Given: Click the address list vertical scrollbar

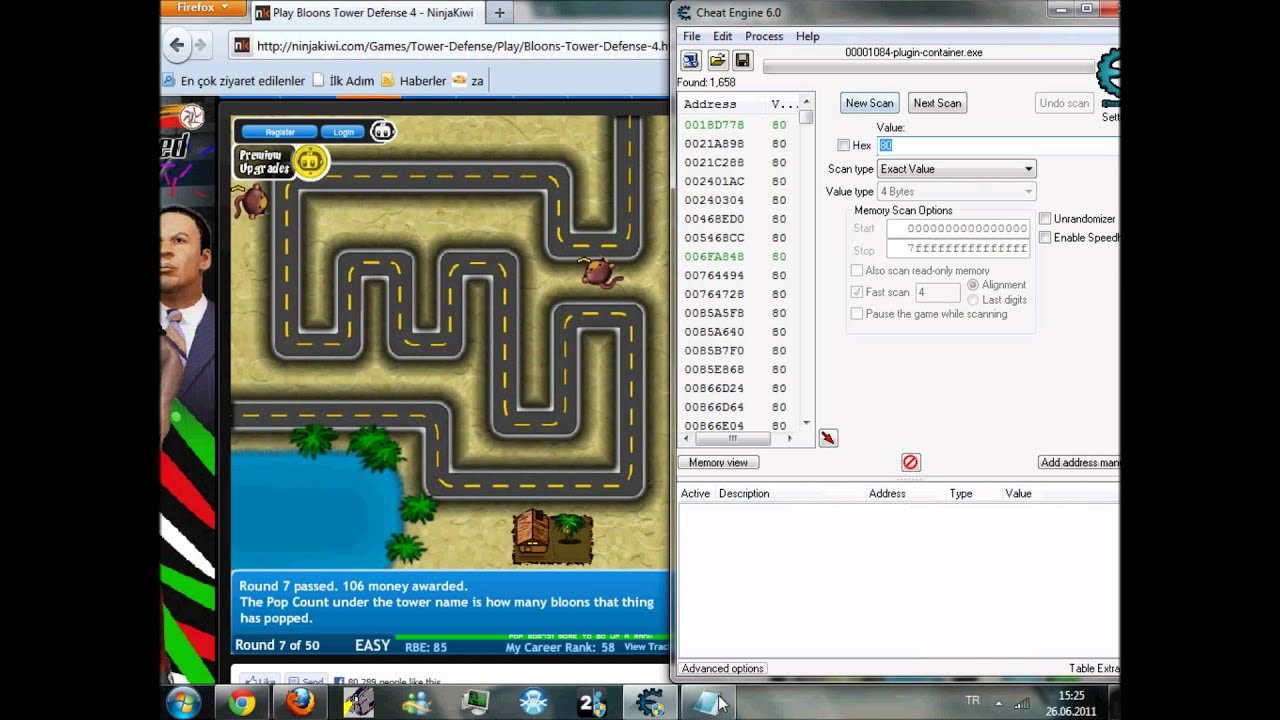Looking at the screenshot, I should [806, 263].
